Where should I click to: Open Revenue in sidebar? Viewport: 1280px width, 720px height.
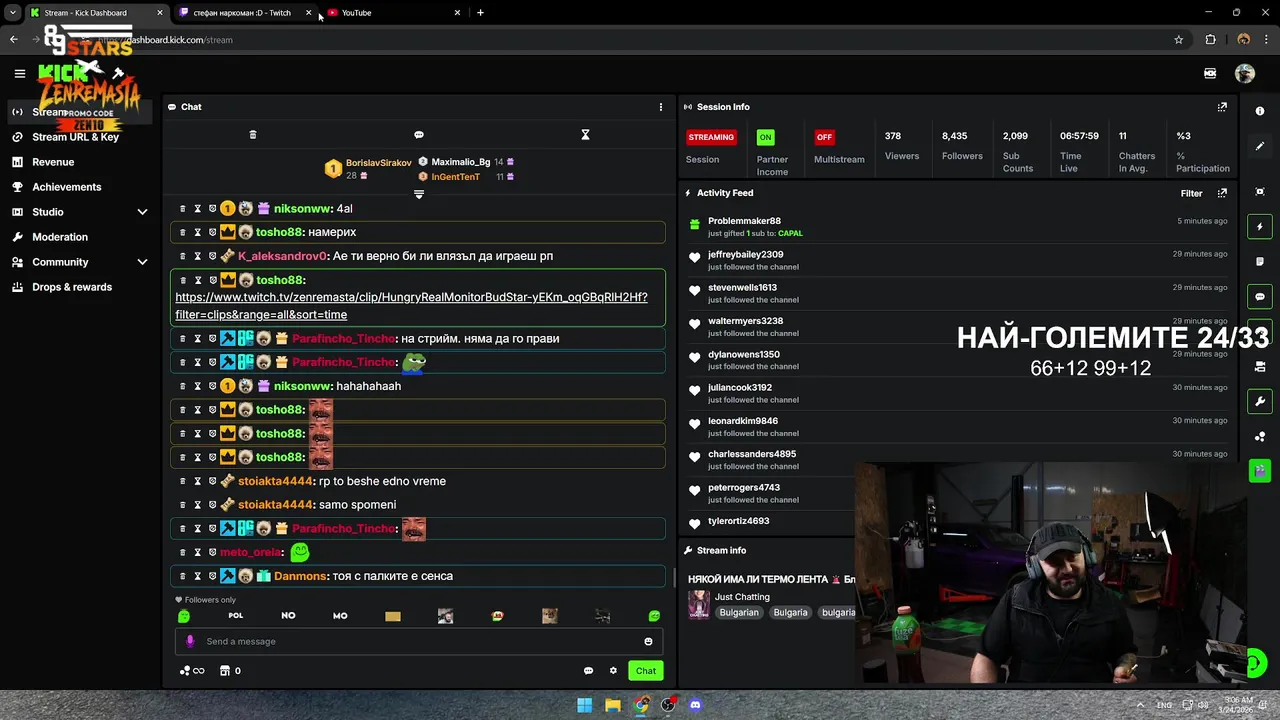click(x=53, y=162)
